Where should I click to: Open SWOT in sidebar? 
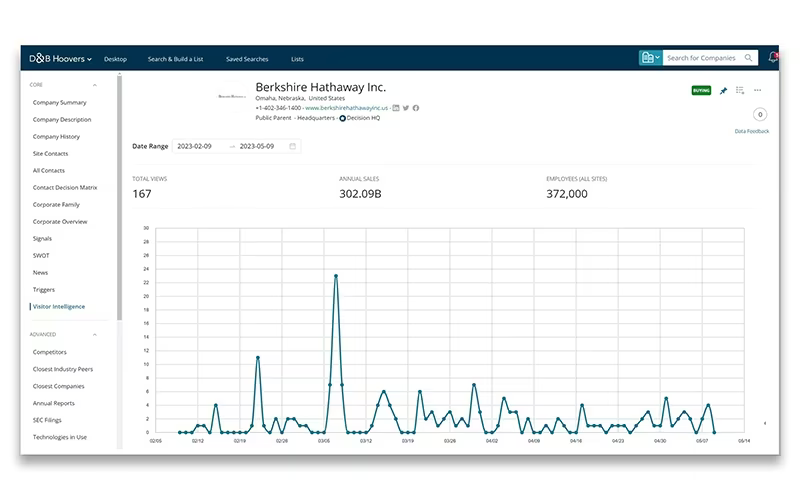click(x=41, y=256)
